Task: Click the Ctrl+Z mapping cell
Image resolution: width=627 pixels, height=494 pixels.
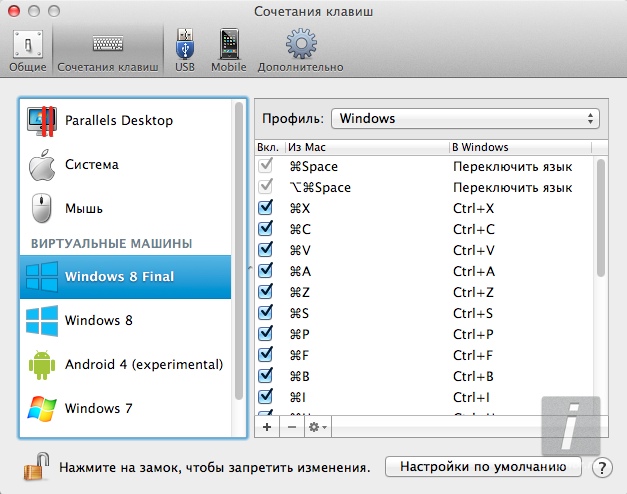Action: [x=473, y=292]
